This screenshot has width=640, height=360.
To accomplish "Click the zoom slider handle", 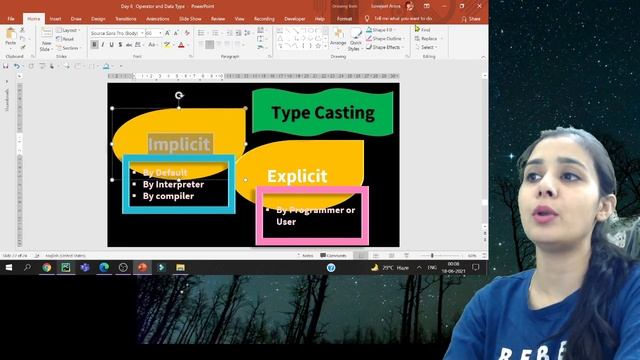I will pos(432,256).
